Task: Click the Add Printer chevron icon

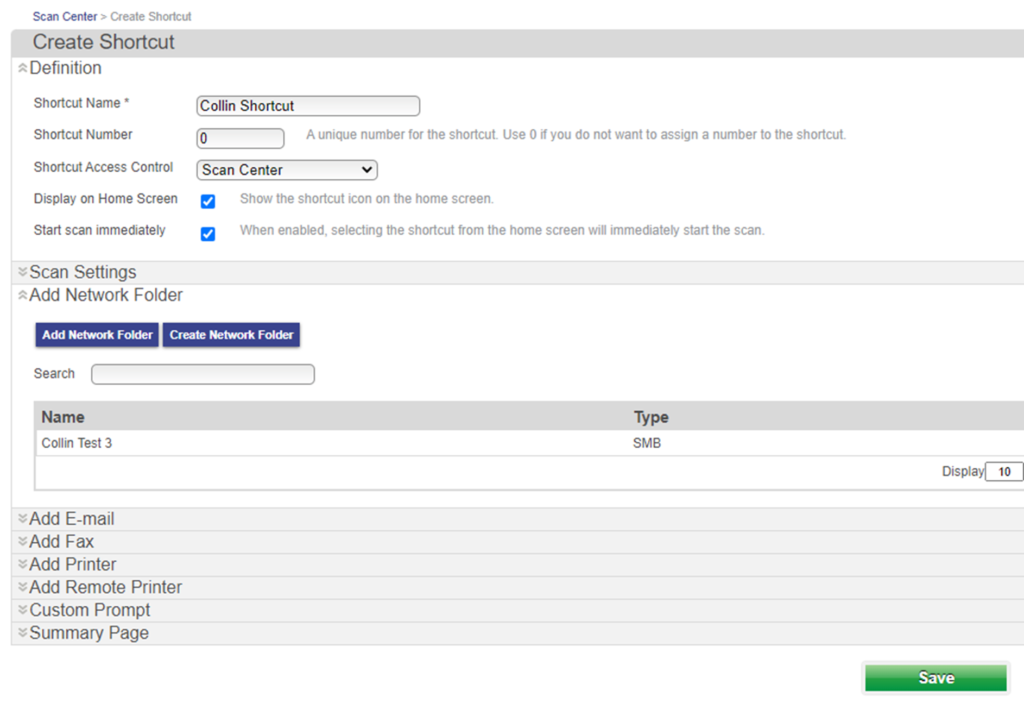Action: (22, 565)
